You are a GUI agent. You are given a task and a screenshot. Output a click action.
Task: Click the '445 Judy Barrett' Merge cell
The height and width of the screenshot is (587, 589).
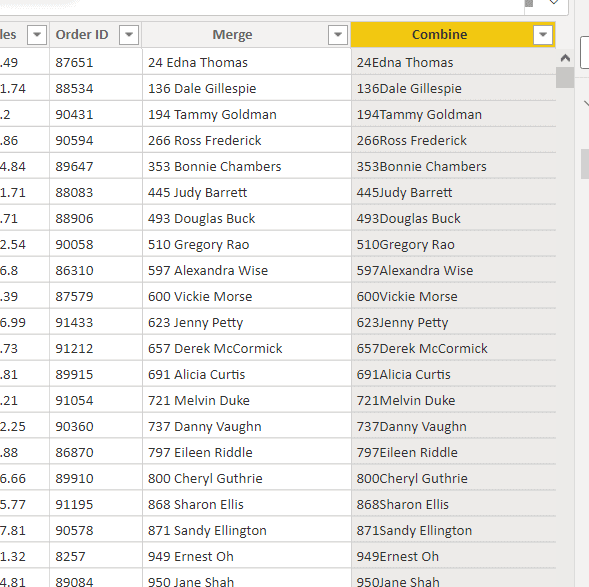click(246, 192)
